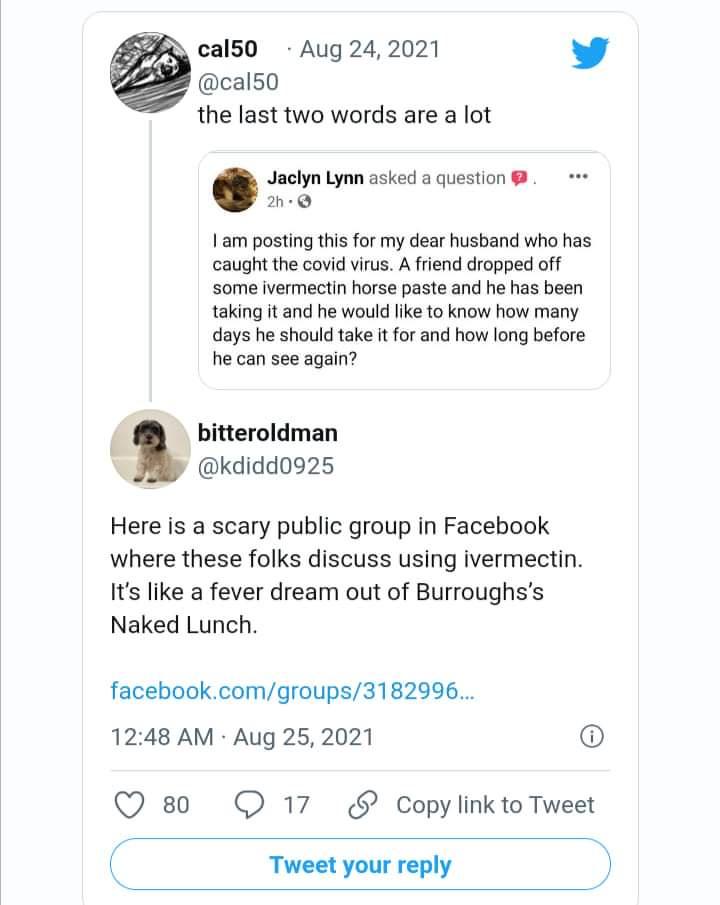This screenshot has width=720, height=905.
Task: Click the Twitter bird logo
Action: pyautogui.click(x=590, y=52)
